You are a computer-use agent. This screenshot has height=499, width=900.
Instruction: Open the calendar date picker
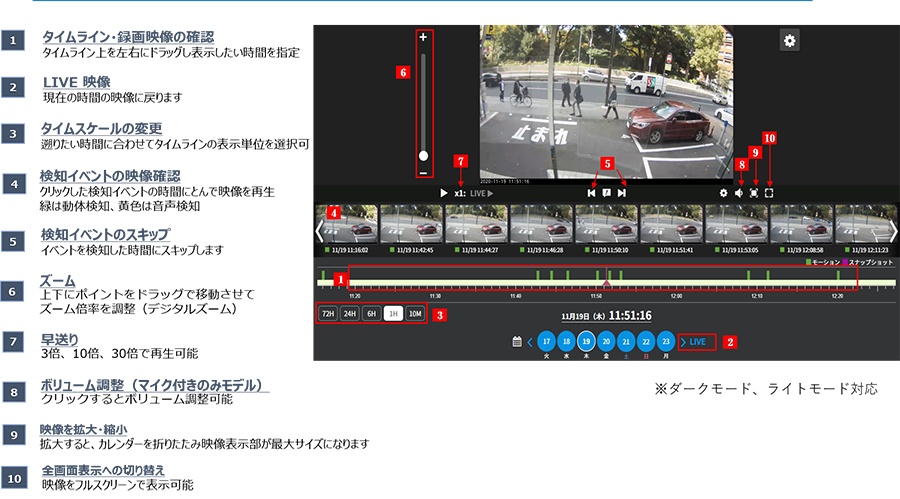tap(517, 342)
